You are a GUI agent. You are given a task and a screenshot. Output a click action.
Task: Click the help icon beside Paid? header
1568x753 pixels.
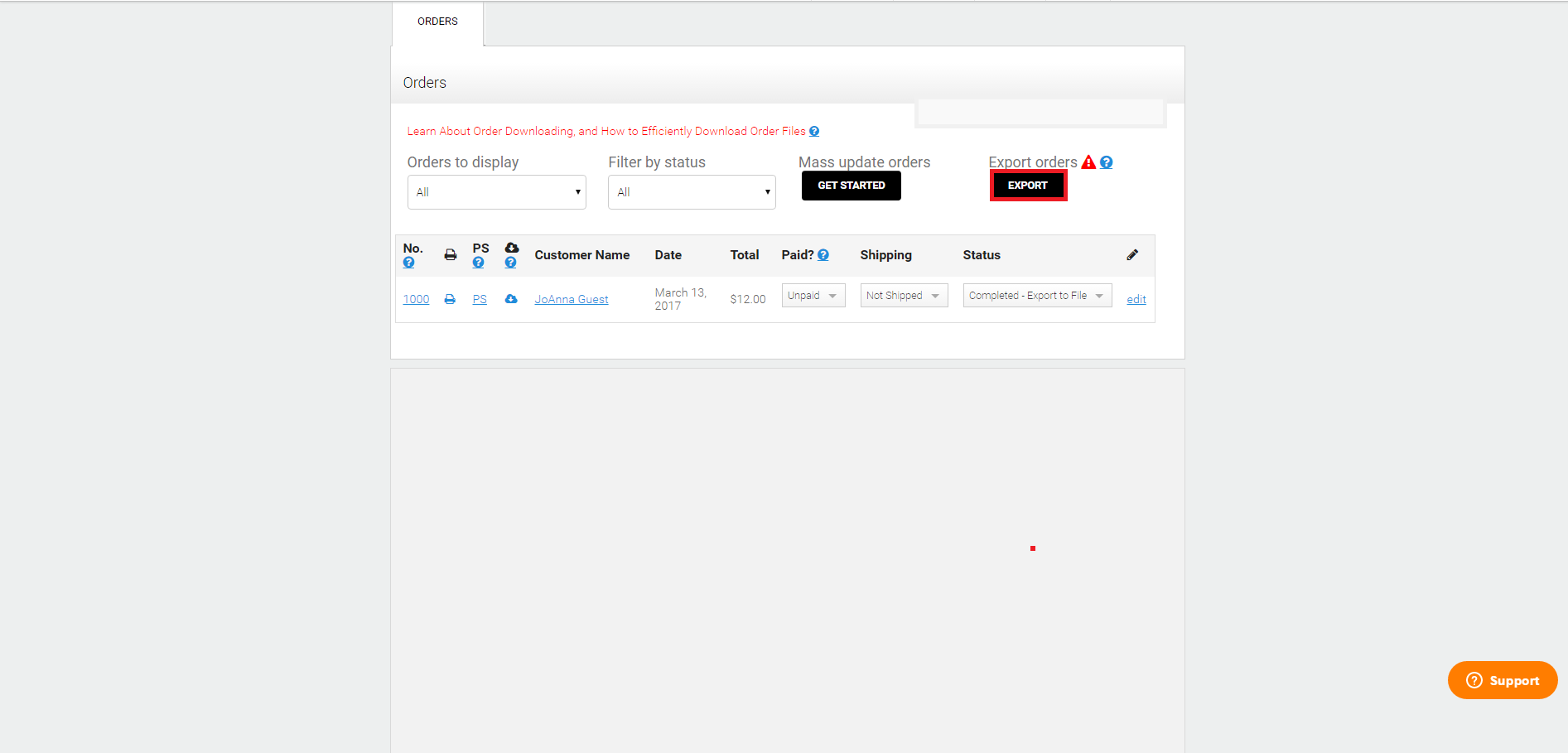pyautogui.click(x=823, y=255)
